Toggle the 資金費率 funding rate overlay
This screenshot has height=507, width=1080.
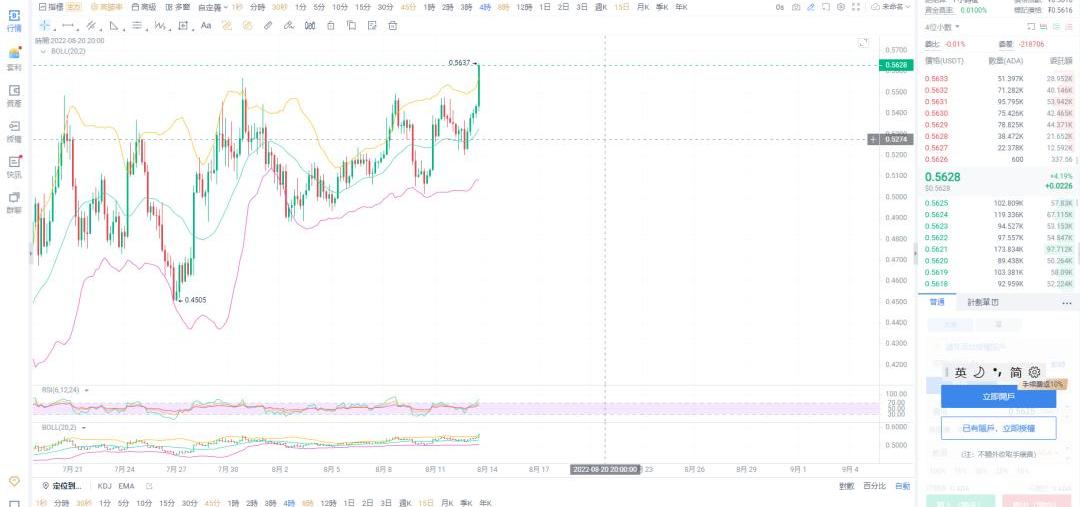tap(109, 7)
